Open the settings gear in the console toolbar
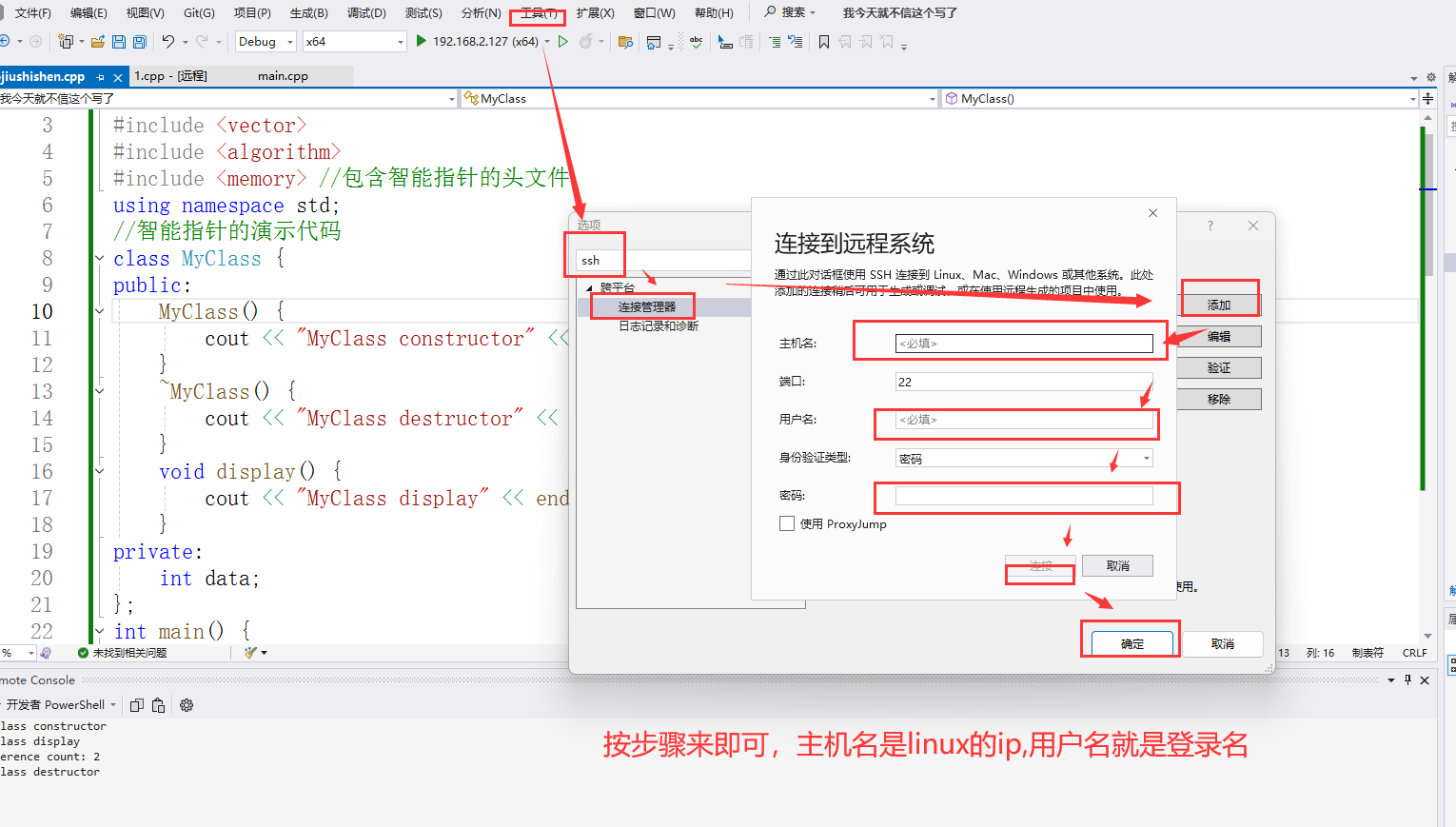Viewport: 1456px width, 827px height. pos(187,704)
